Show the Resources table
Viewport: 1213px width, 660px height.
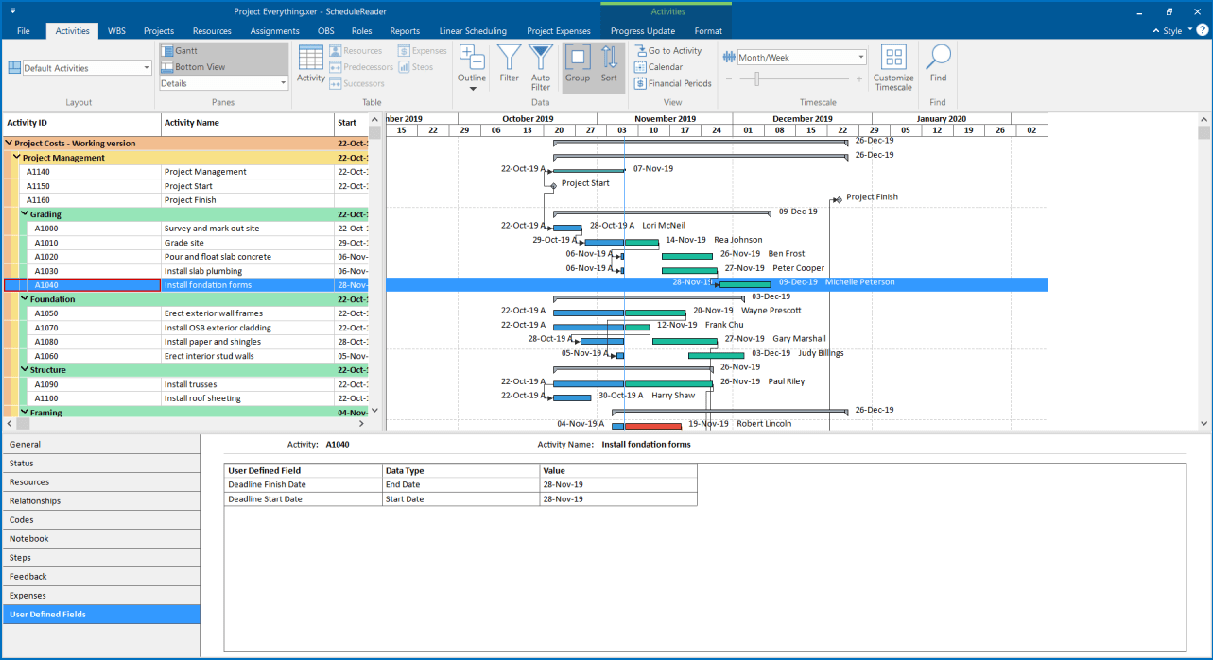pos(355,51)
